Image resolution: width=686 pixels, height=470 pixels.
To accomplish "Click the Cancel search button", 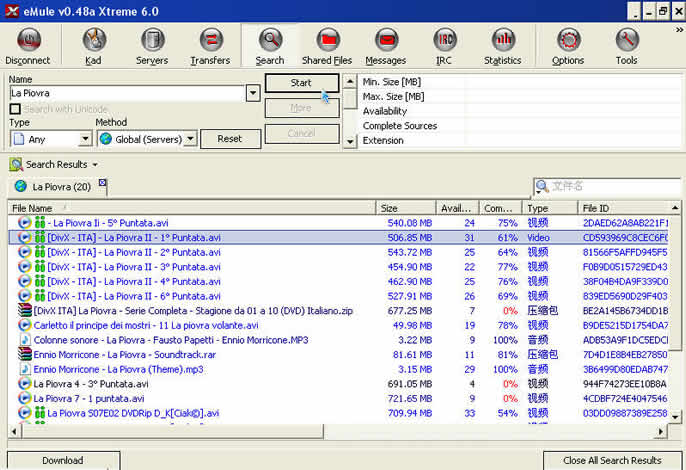I will point(301,133).
